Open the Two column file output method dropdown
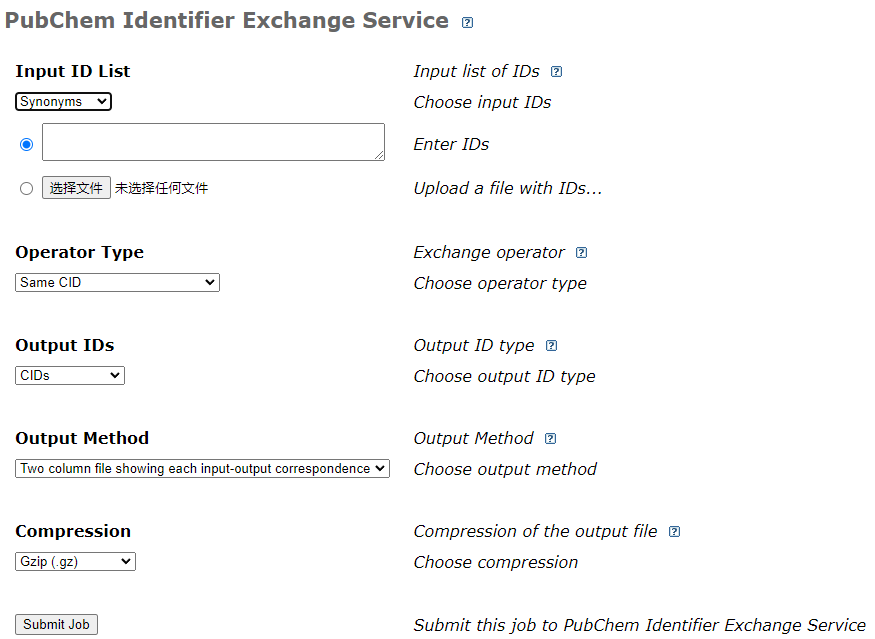 point(202,468)
